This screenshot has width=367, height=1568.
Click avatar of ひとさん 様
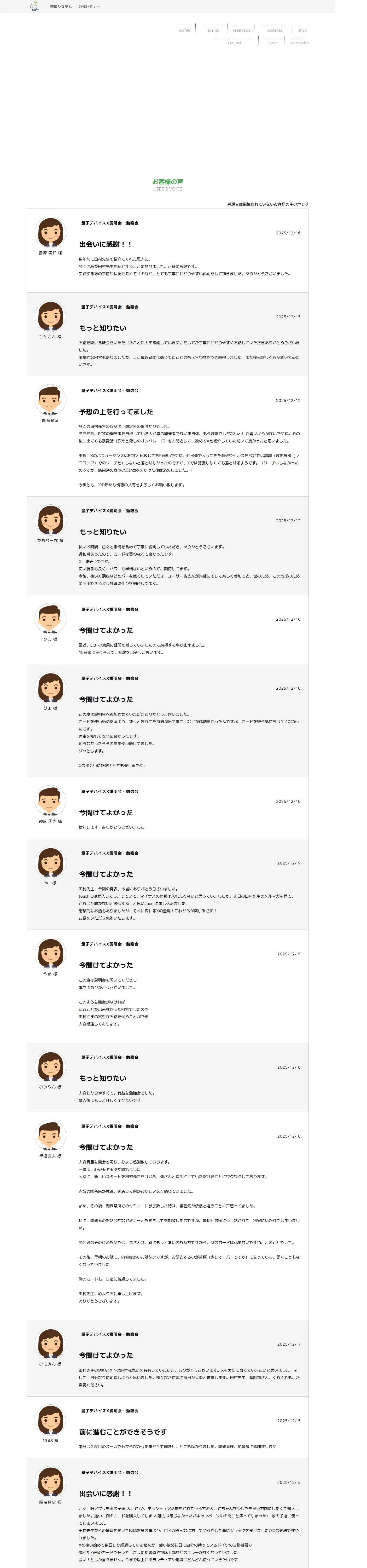tap(50, 316)
